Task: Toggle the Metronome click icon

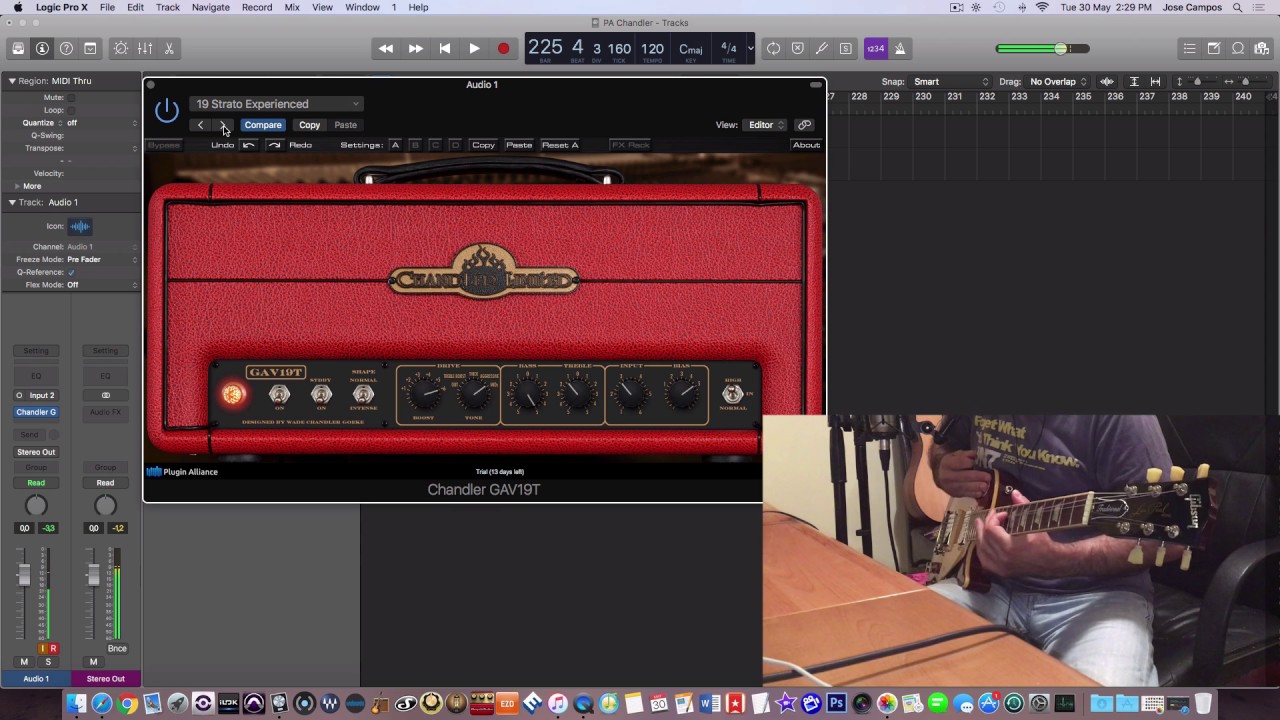Action: pos(900,48)
